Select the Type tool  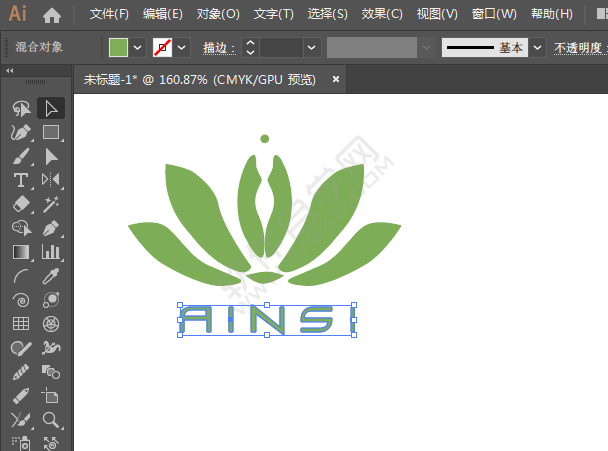tap(21, 180)
